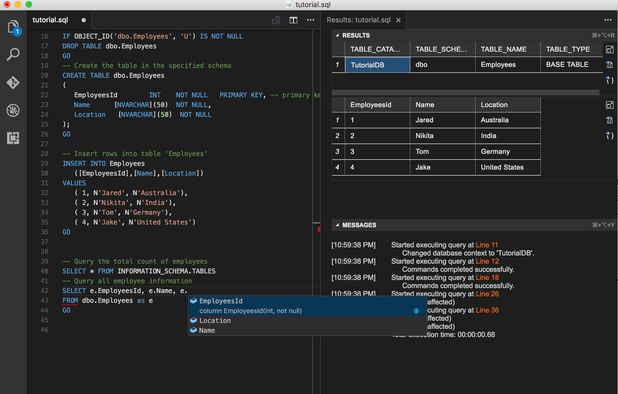Select the dbo cell in results grid
Screen dimensions: 618x394
coord(443,65)
